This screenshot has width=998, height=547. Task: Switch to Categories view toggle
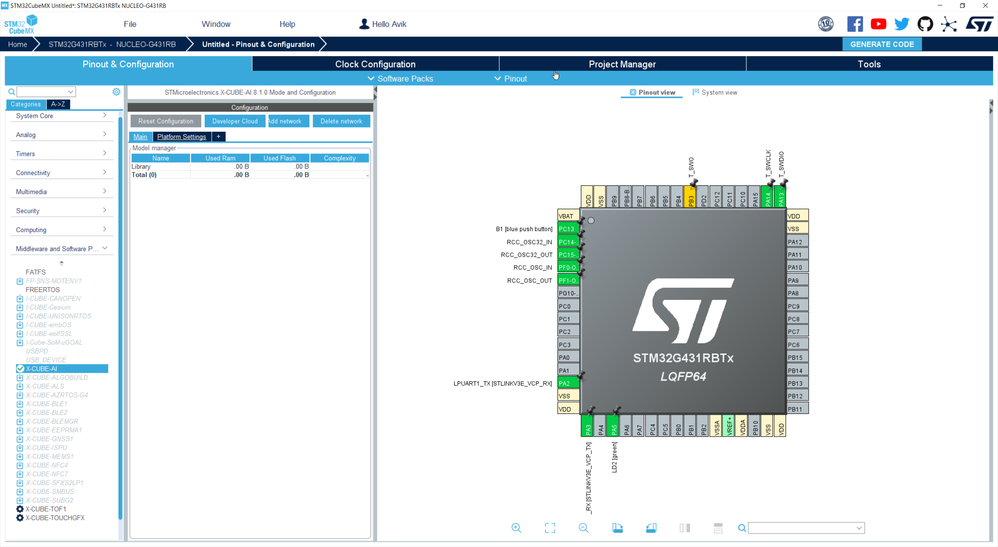tap(25, 104)
